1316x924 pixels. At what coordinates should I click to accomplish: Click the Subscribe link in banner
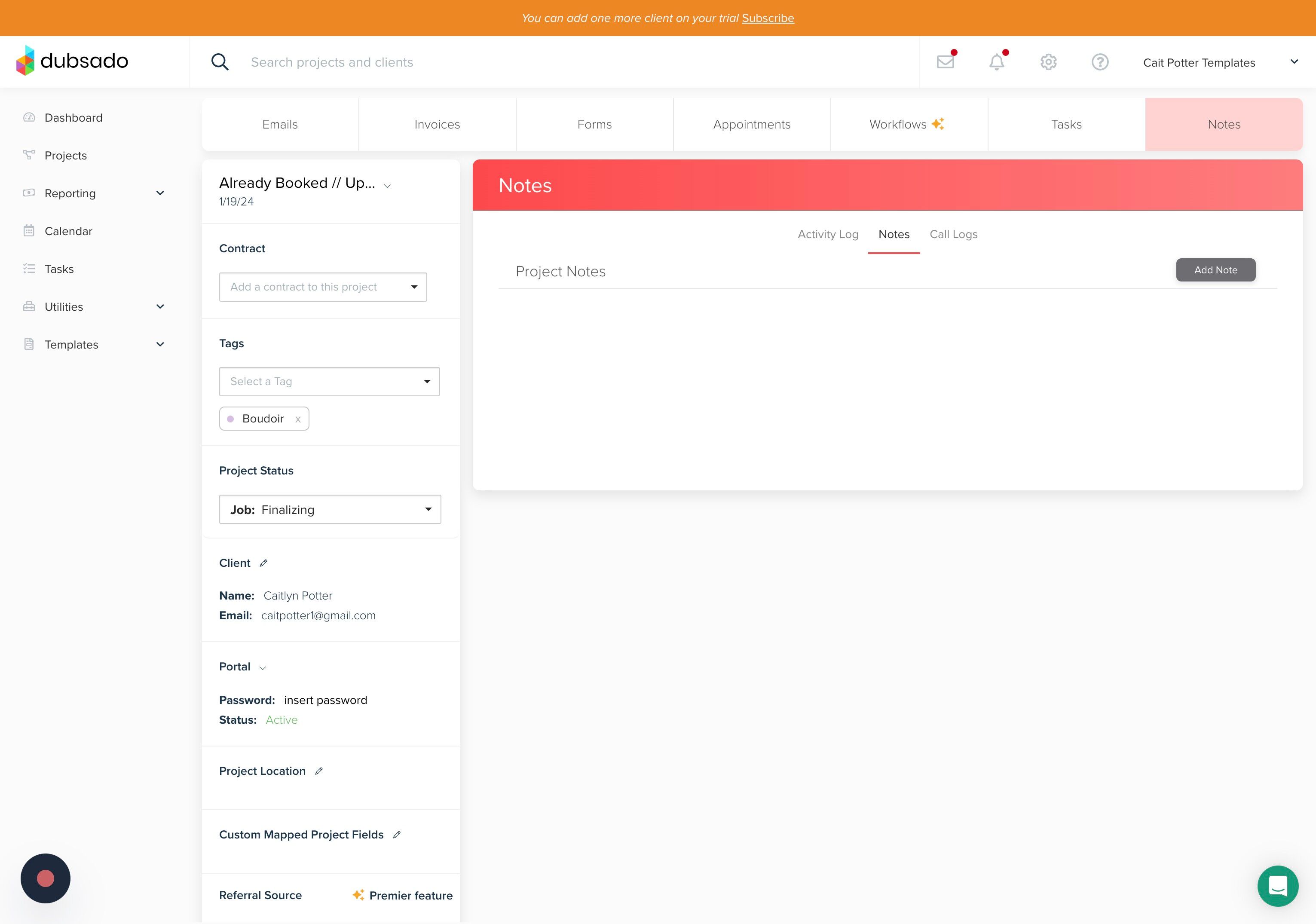click(768, 18)
